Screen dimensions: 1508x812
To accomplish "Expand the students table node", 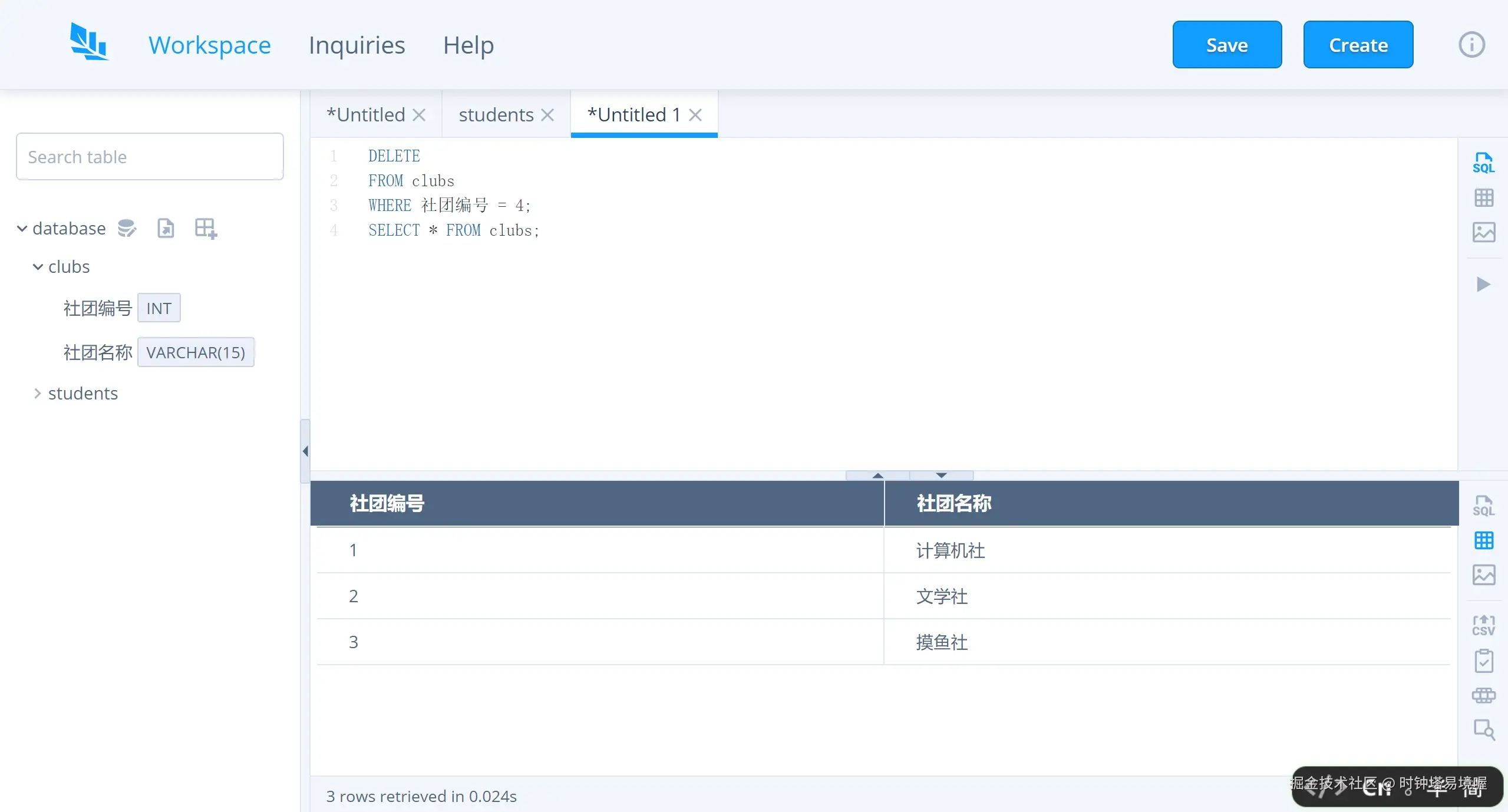I will click(38, 394).
